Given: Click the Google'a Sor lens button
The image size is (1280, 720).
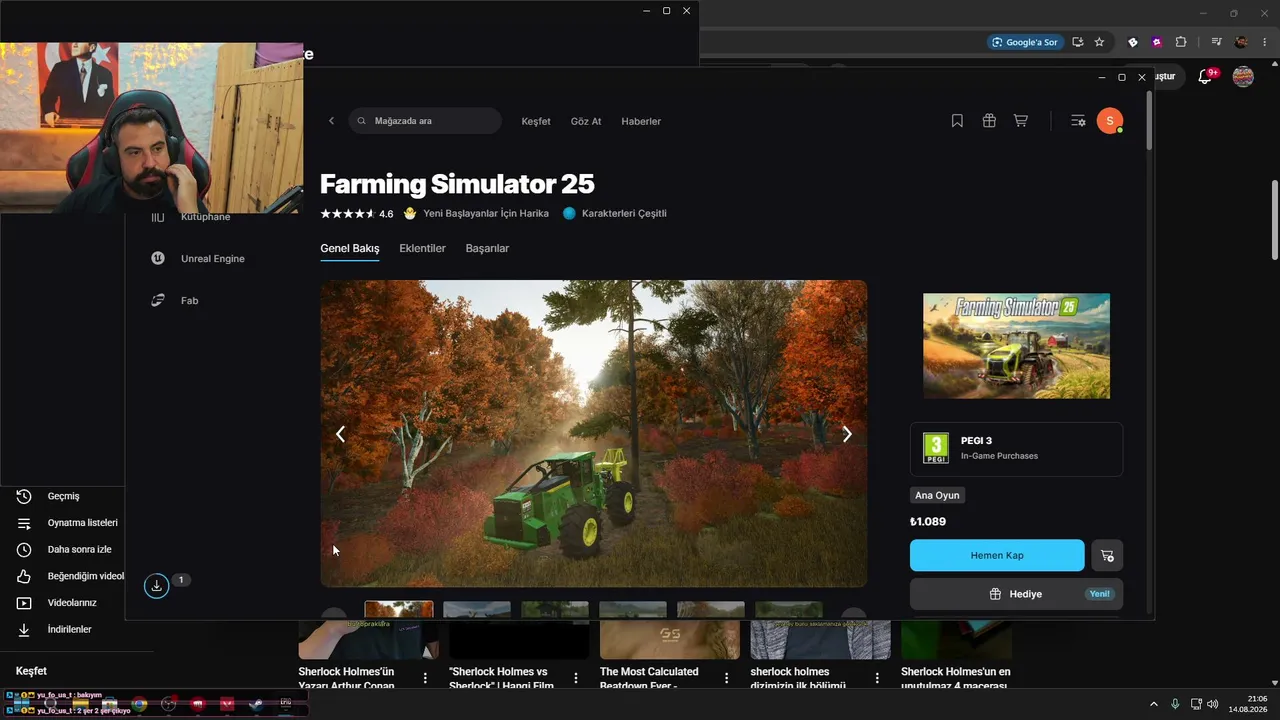Looking at the screenshot, I should [1024, 42].
